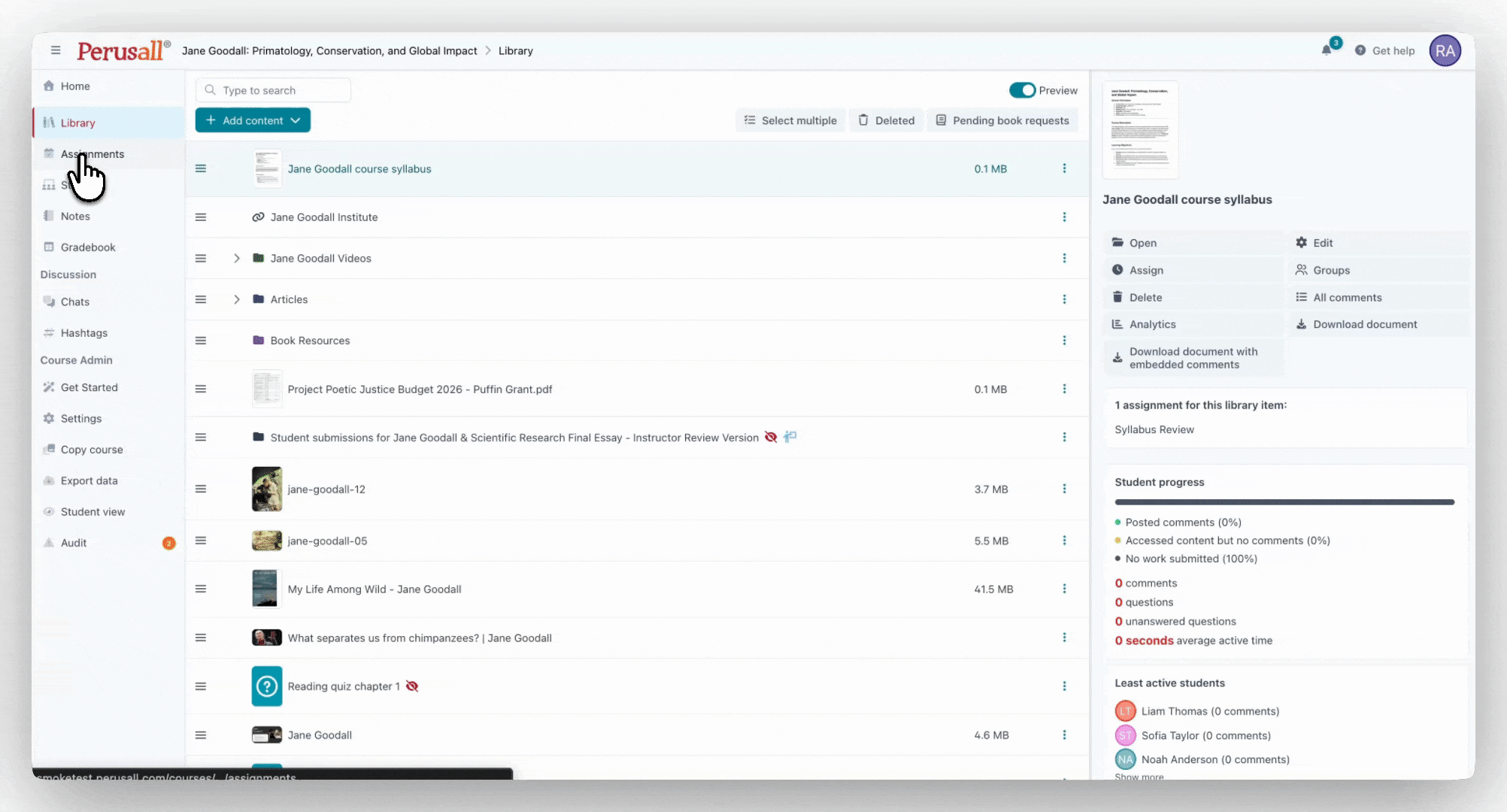Open Hashtags in the sidebar
Viewport: 1507px width, 812px height.
pyautogui.click(x=109, y=333)
